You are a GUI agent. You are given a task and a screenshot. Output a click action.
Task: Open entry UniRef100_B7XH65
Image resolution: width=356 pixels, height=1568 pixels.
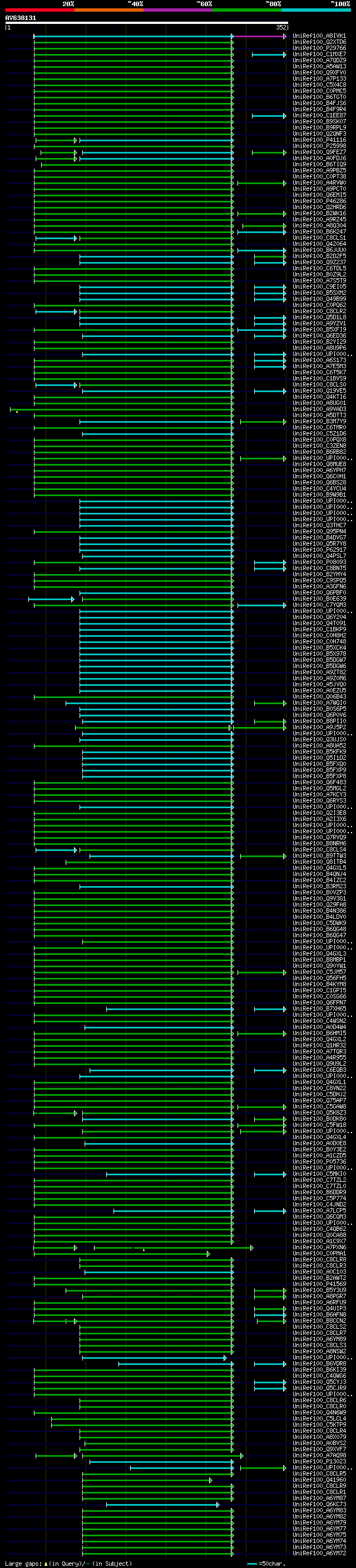click(319, 1009)
